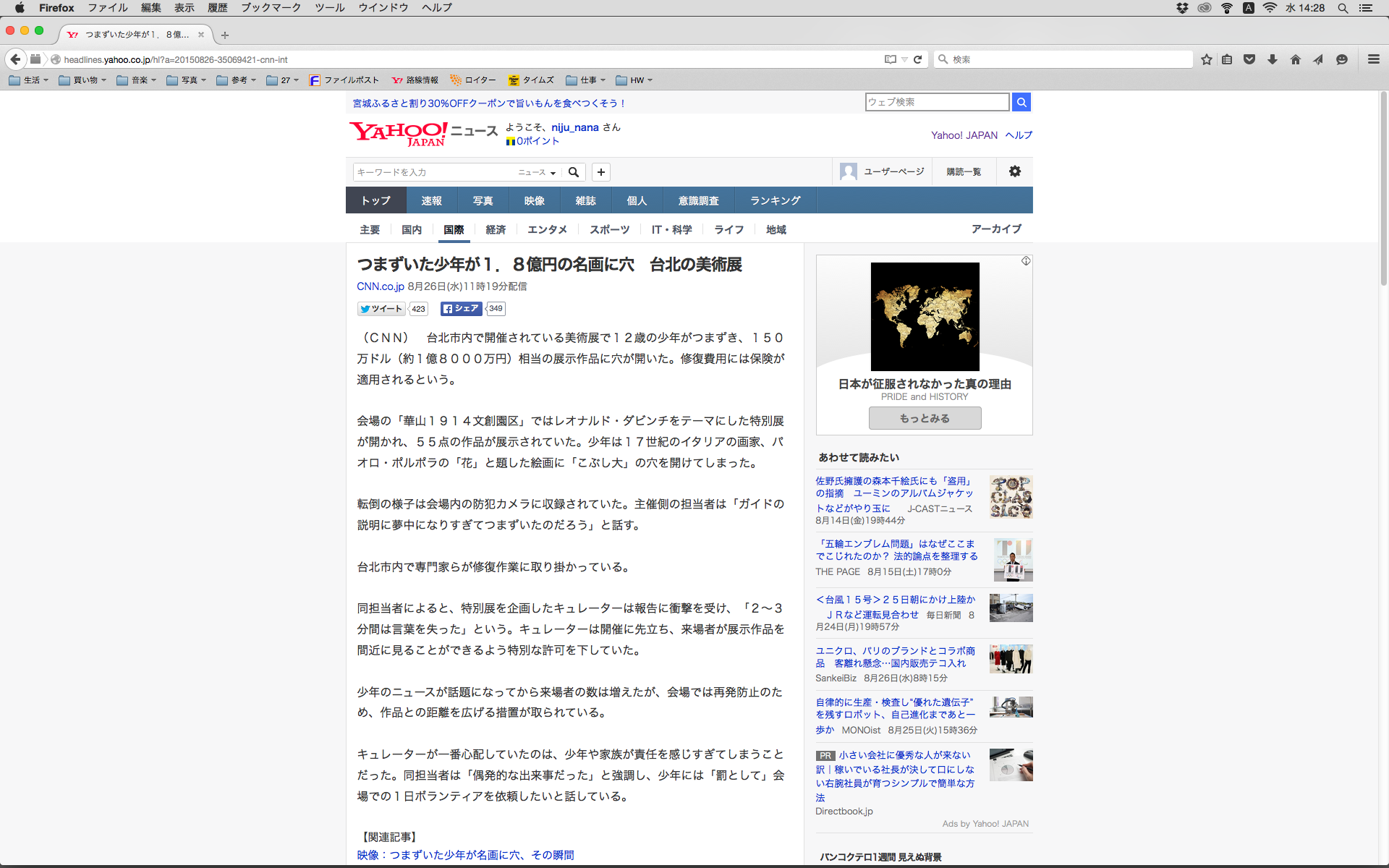The width and height of the screenshot is (1389, 868).
Task: Click the Firefox back arrow button
Action: pos(15,59)
